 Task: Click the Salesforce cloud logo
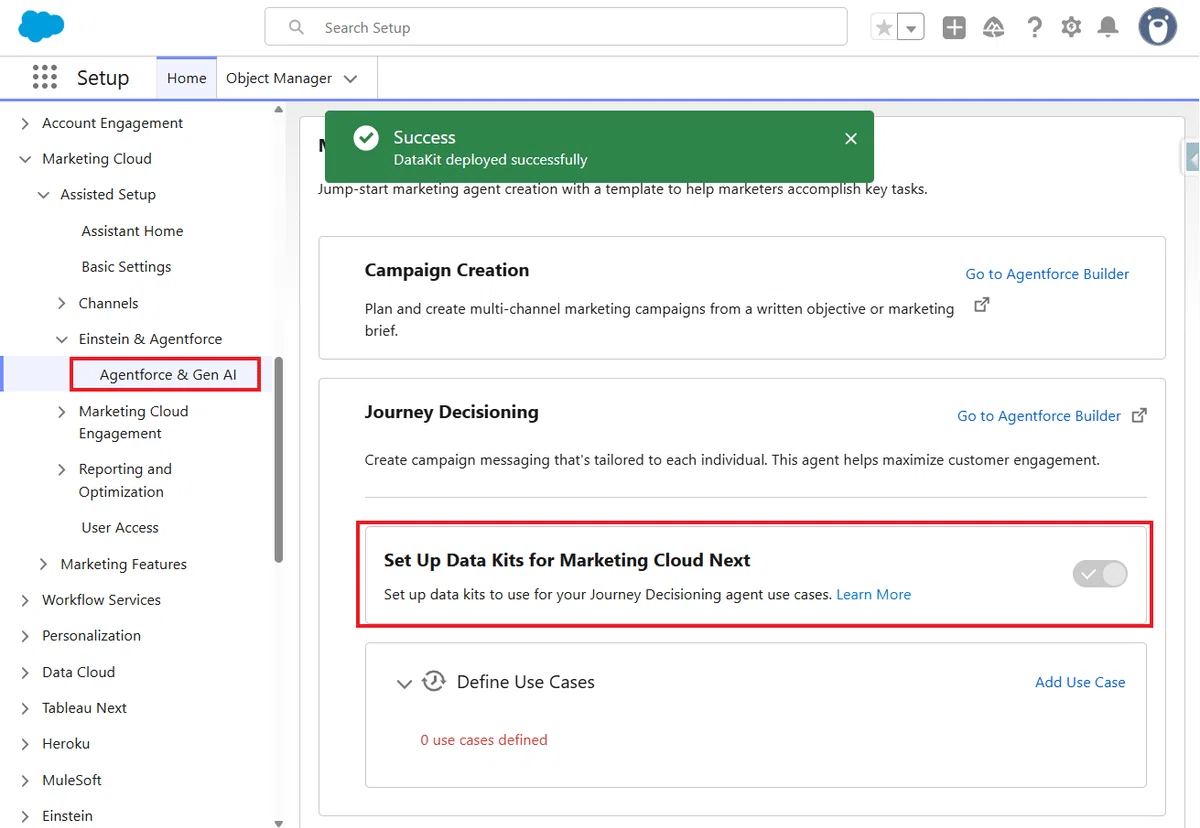(41, 27)
